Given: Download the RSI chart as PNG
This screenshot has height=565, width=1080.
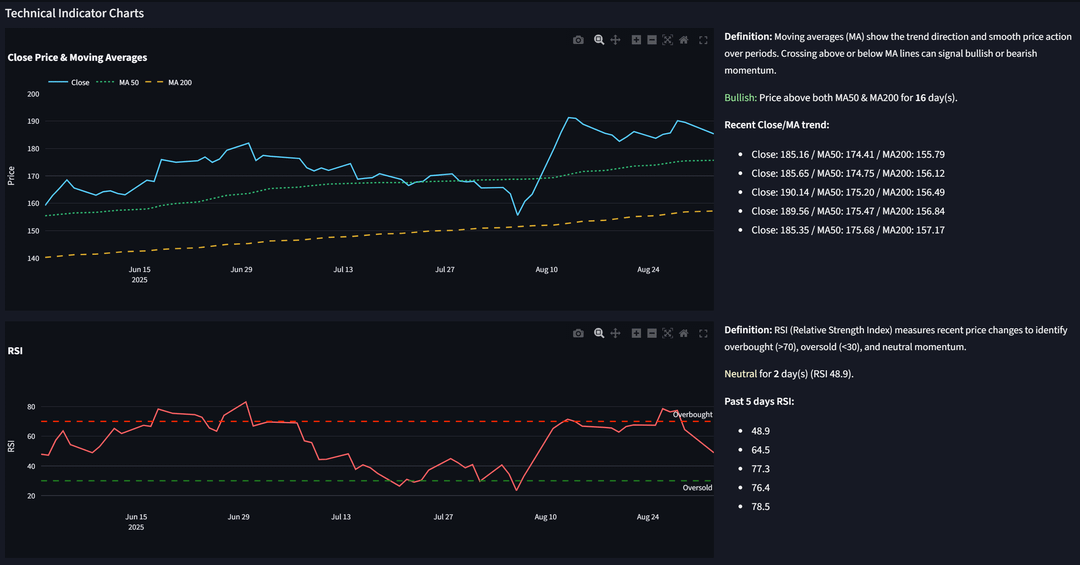Looking at the screenshot, I should point(579,333).
